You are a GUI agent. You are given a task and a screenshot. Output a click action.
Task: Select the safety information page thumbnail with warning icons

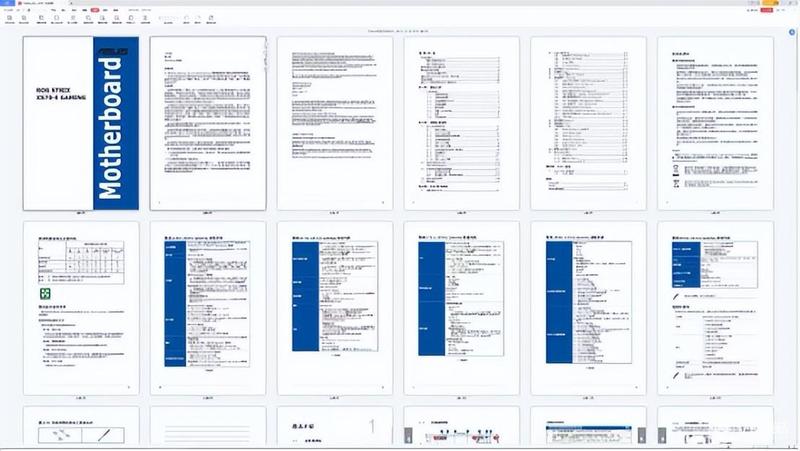coord(715,123)
